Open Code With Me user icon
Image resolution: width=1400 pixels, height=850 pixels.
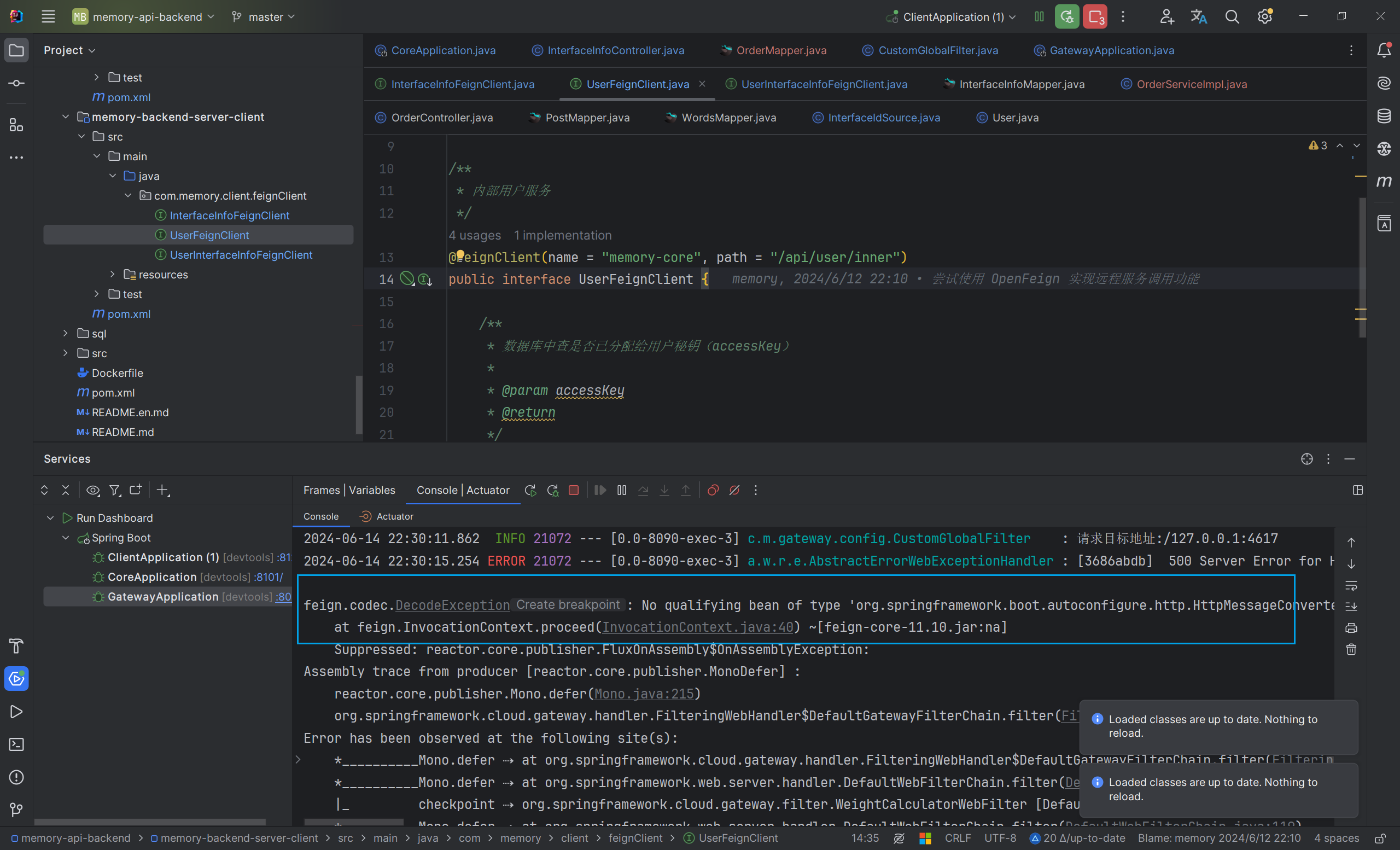click(1166, 17)
